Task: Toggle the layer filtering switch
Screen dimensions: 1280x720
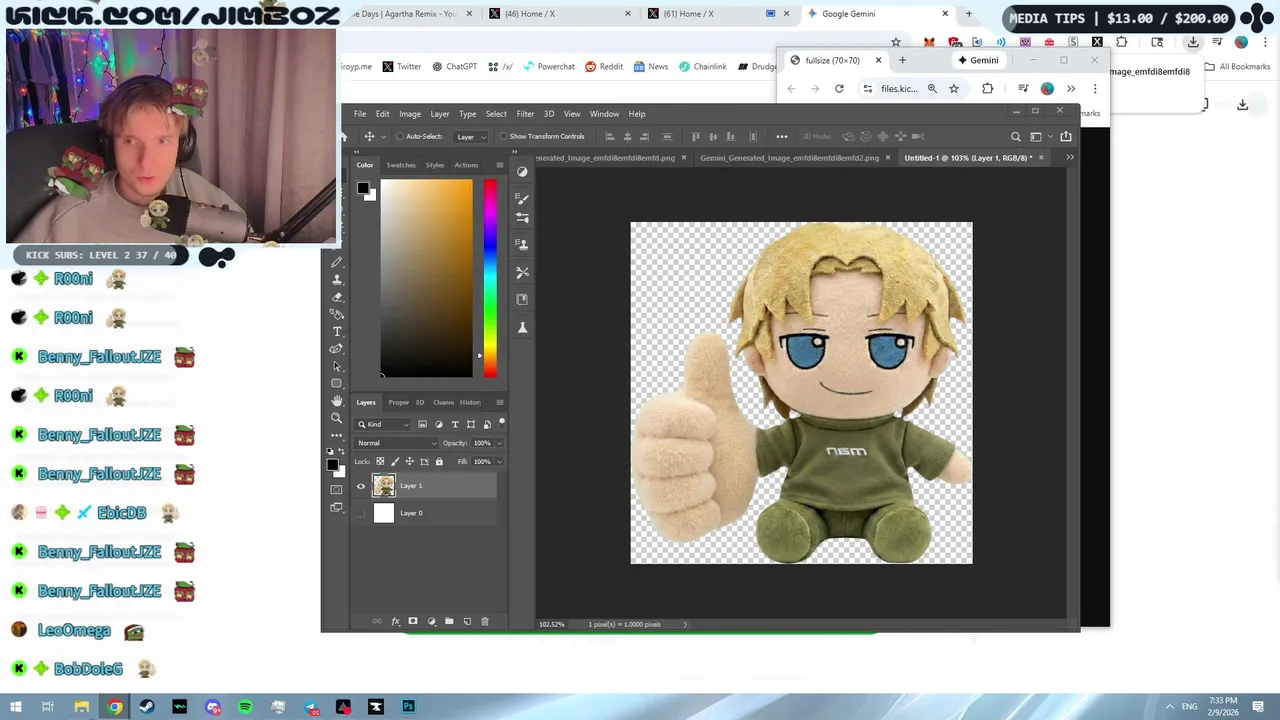Action: (x=502, y=423)
